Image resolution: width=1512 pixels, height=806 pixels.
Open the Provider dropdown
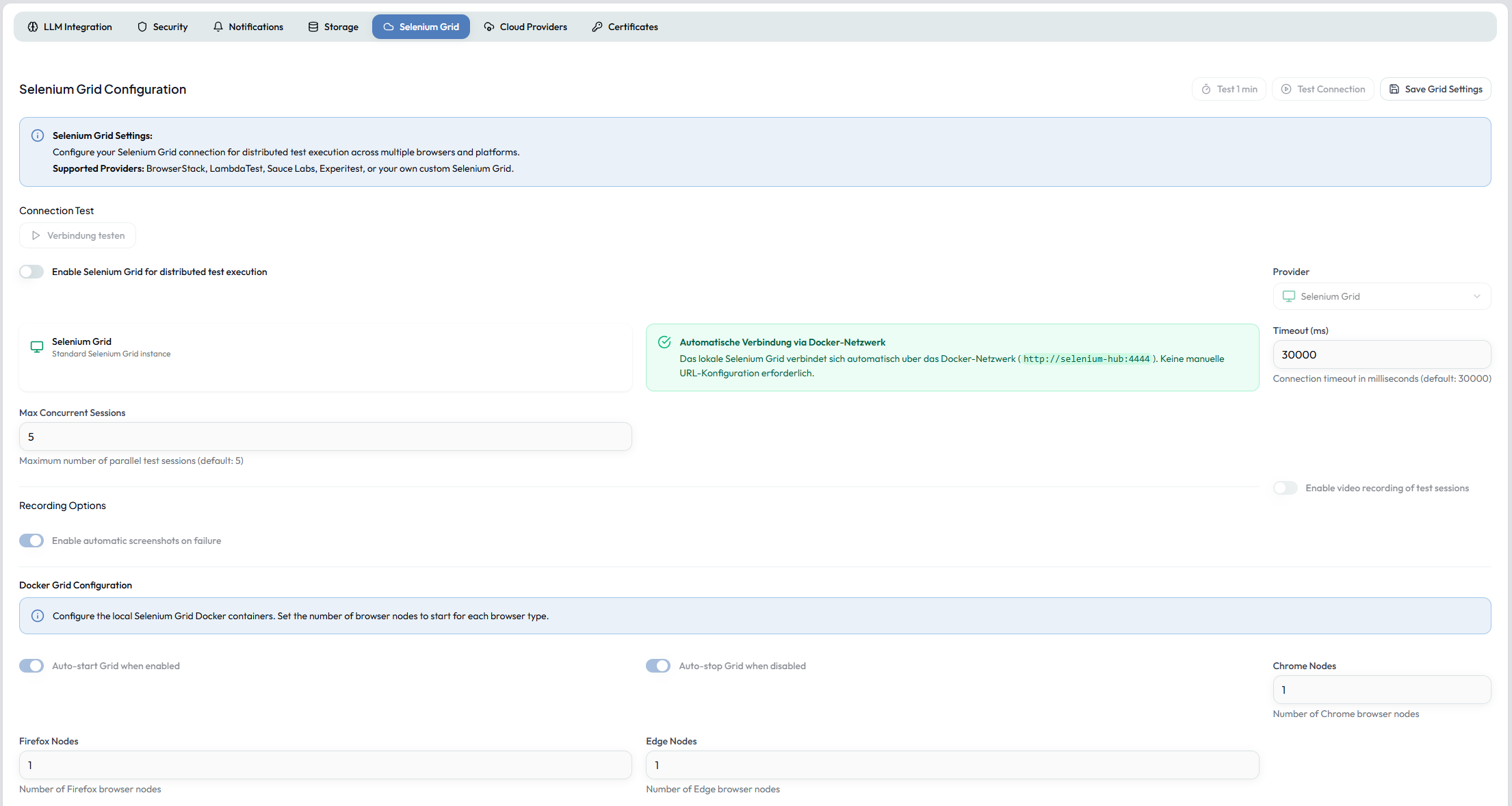coord(1381,296)
